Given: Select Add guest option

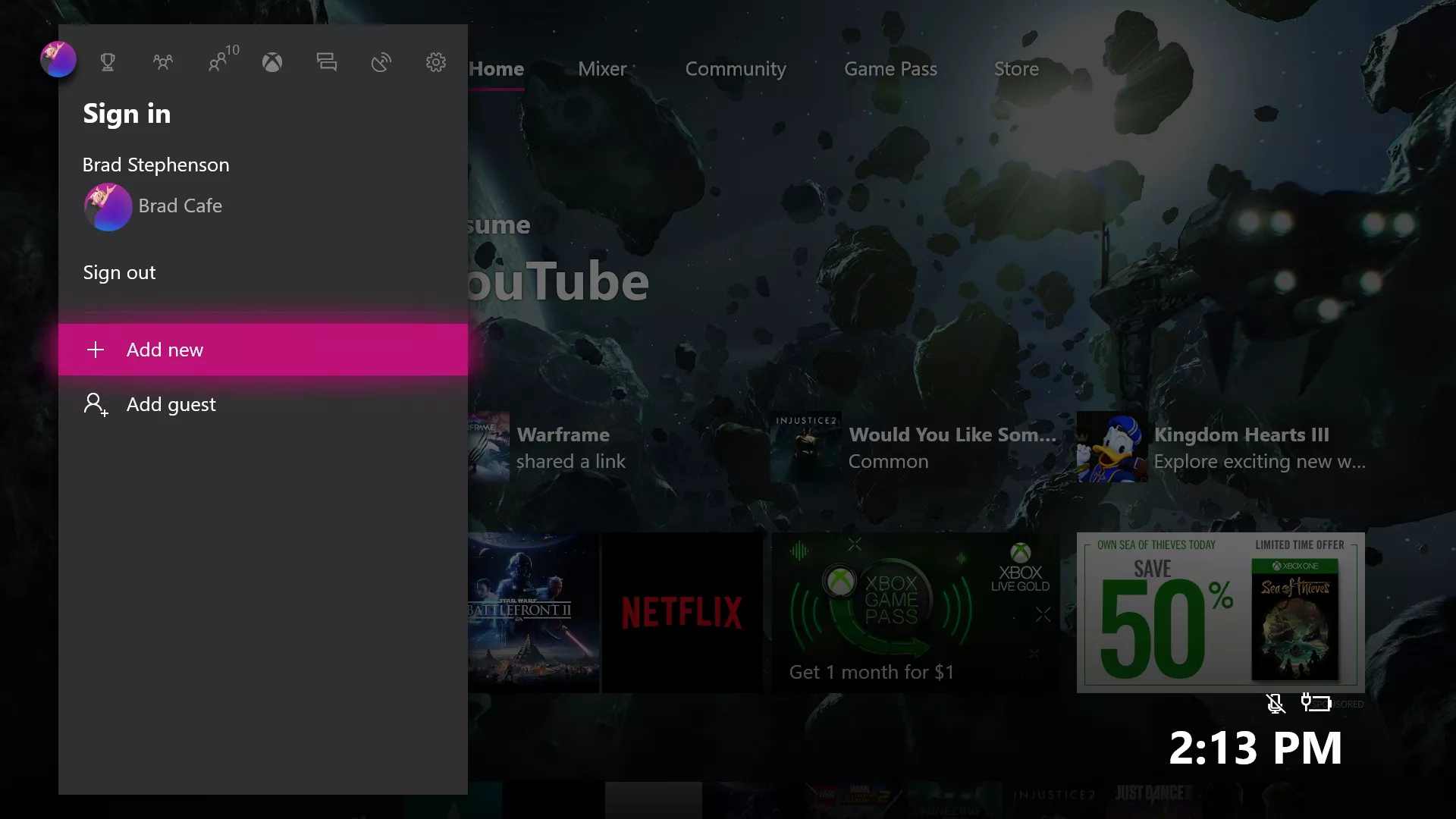Looking at the screenshot, I should (x=263, y=404).
